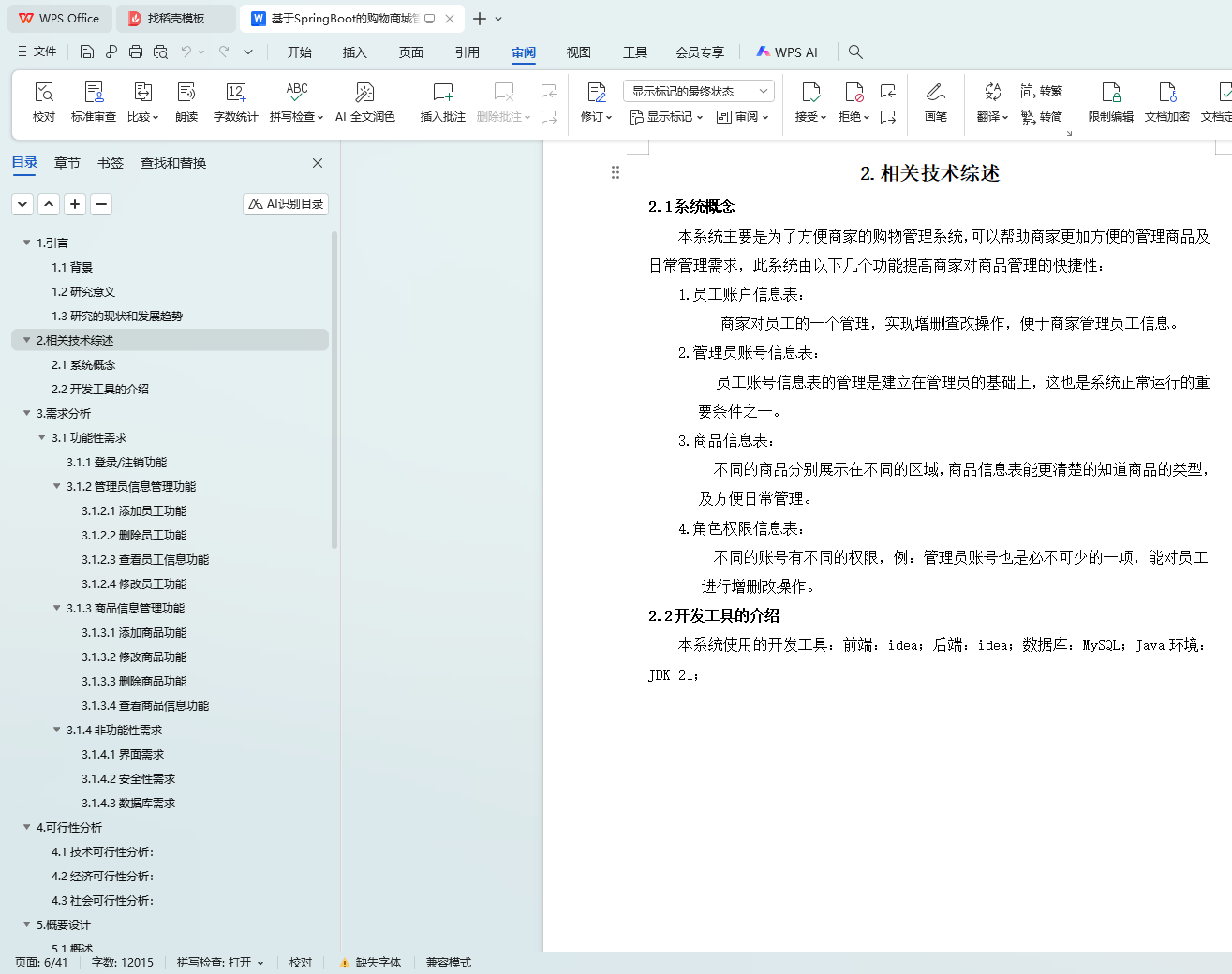Open print preview from quick toolbar
The image size is (1232, 974).
[x=160, y=52]
